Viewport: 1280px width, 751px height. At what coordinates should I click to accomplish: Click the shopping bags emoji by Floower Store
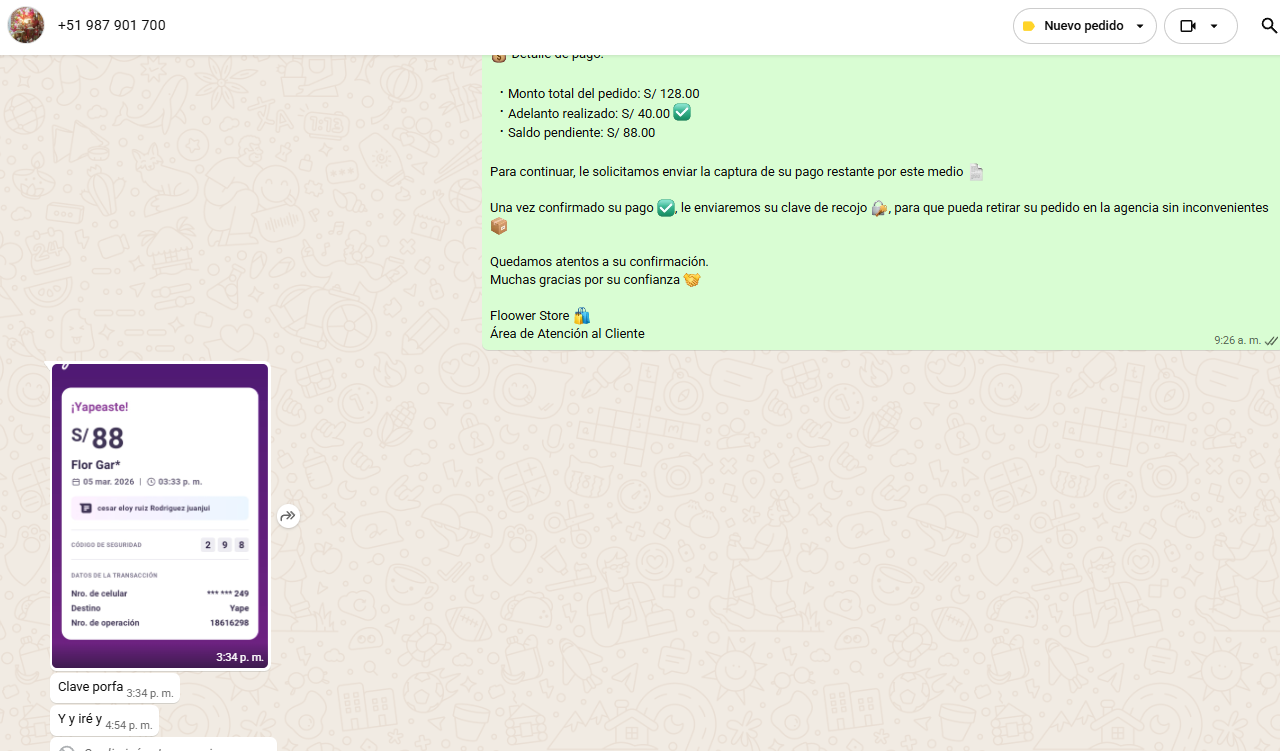(x=582, y=316)
